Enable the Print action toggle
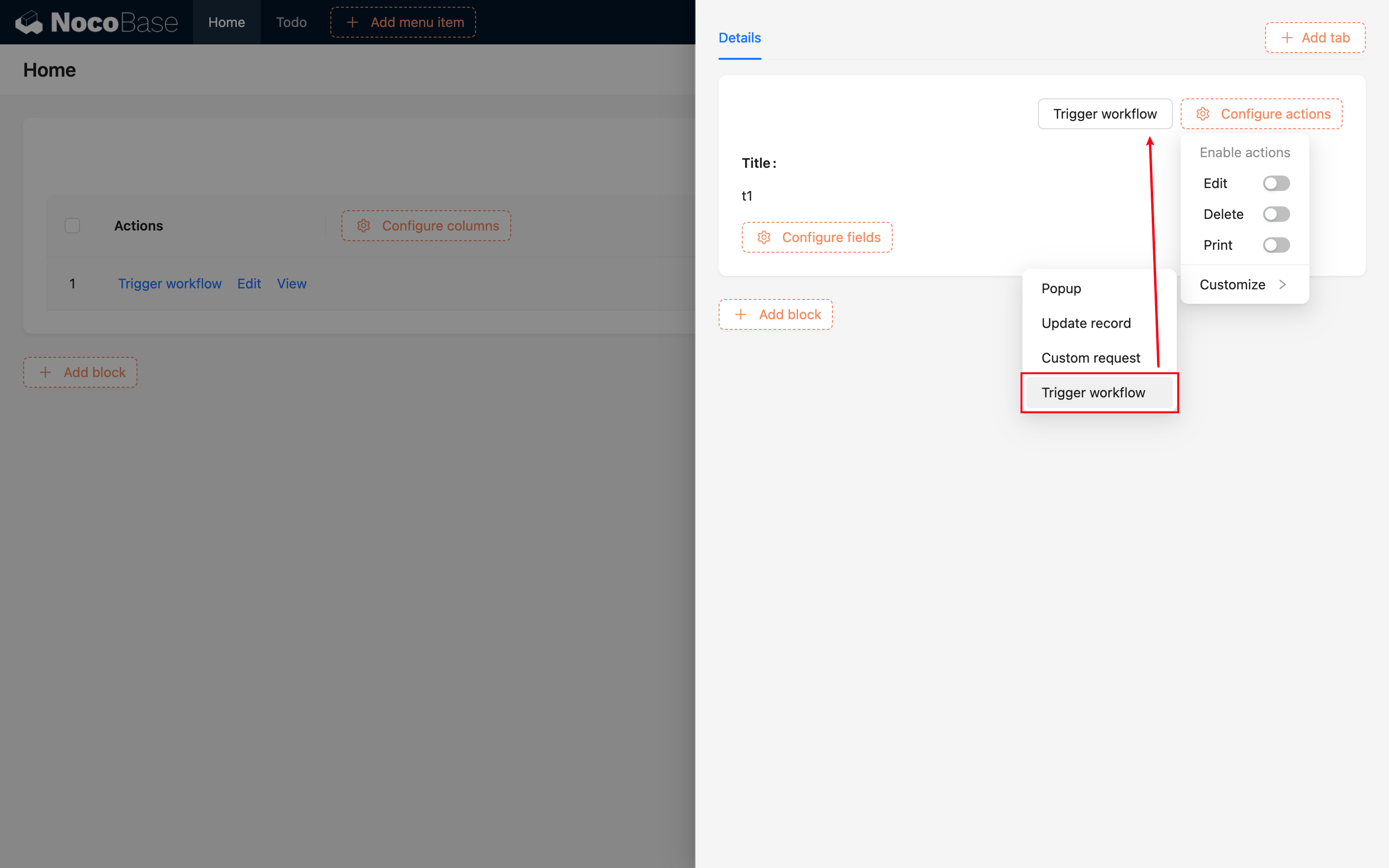The image size is (1389, 868). click(1276, 244)
